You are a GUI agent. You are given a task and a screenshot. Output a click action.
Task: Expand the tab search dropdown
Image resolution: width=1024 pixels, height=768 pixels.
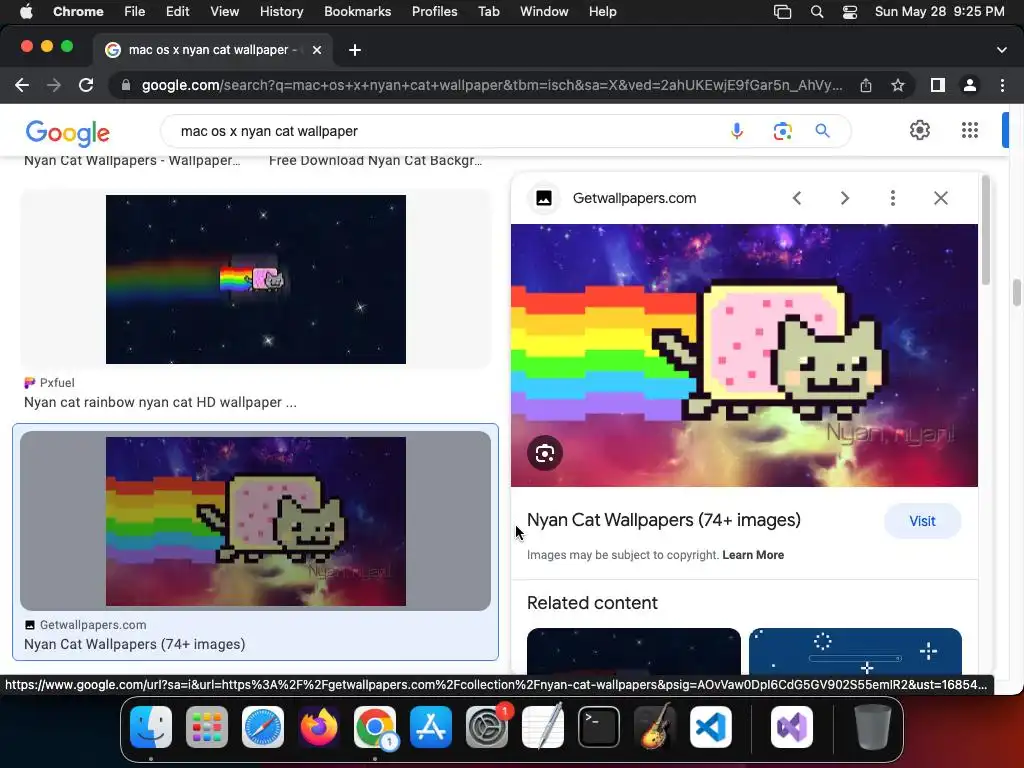click(1001, 50)
